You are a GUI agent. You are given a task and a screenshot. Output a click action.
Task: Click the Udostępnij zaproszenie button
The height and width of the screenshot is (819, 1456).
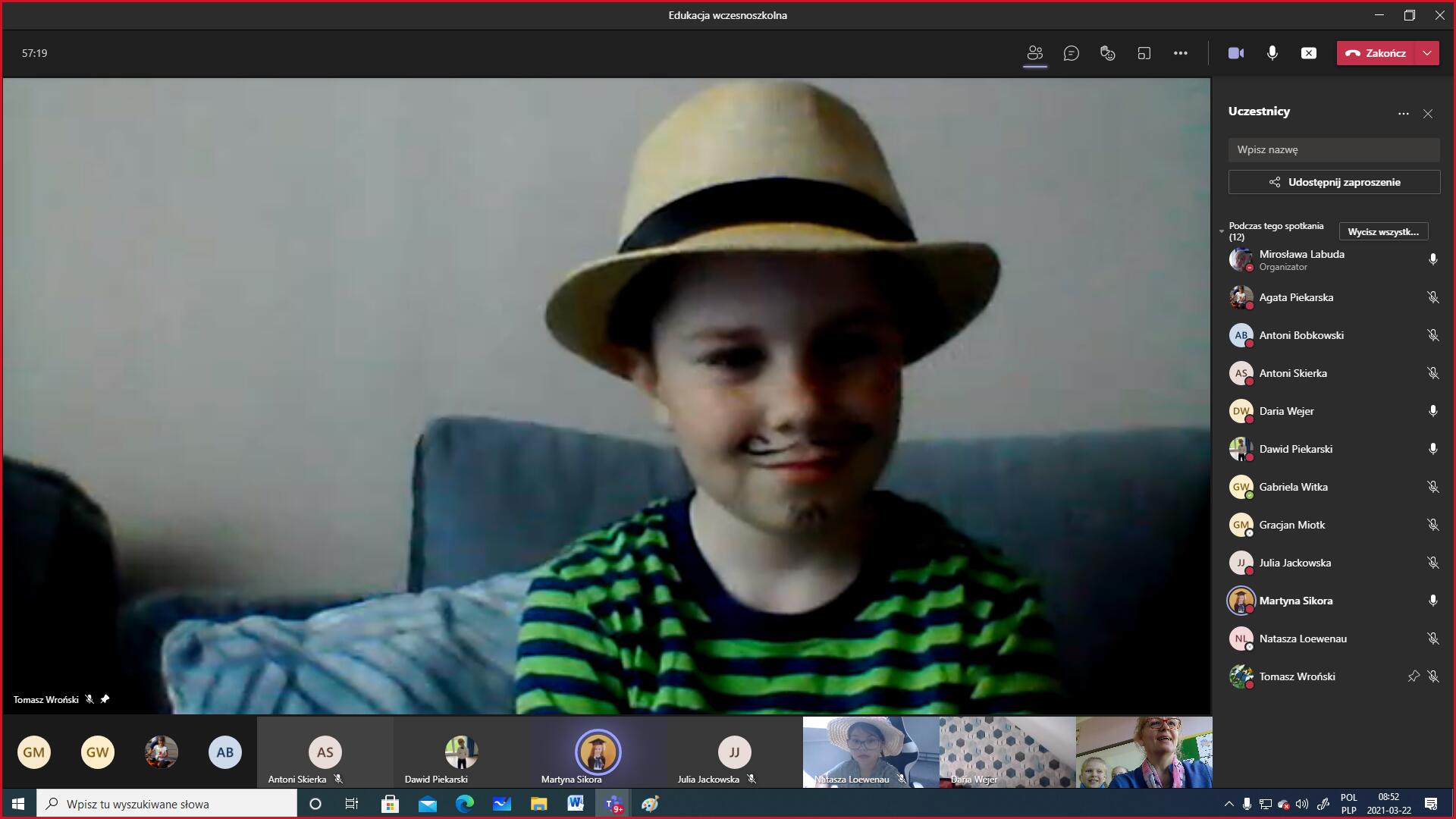pyautogui.click(x=1334, y=182)
